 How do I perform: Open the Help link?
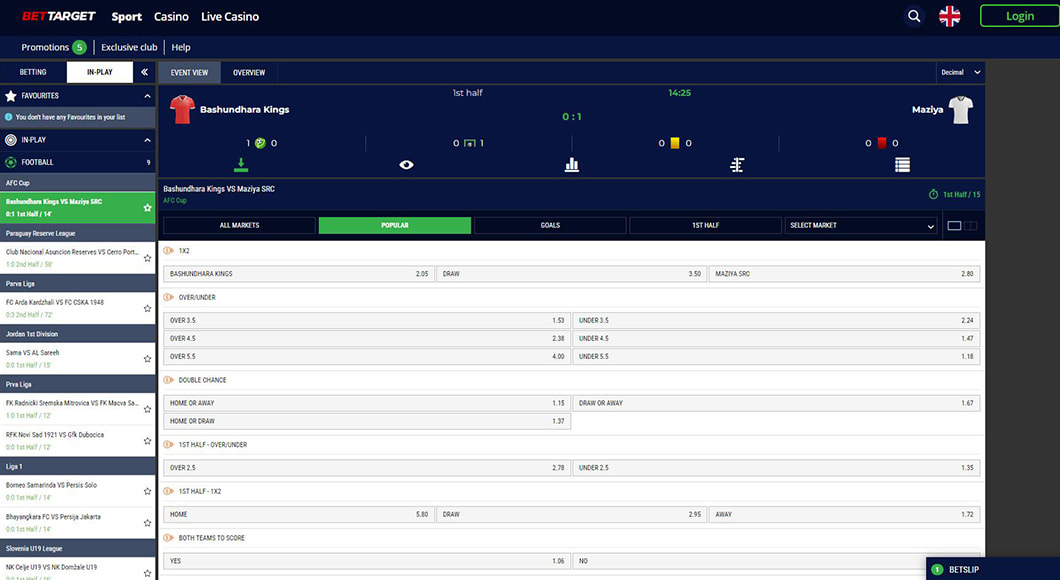point(180,47)
